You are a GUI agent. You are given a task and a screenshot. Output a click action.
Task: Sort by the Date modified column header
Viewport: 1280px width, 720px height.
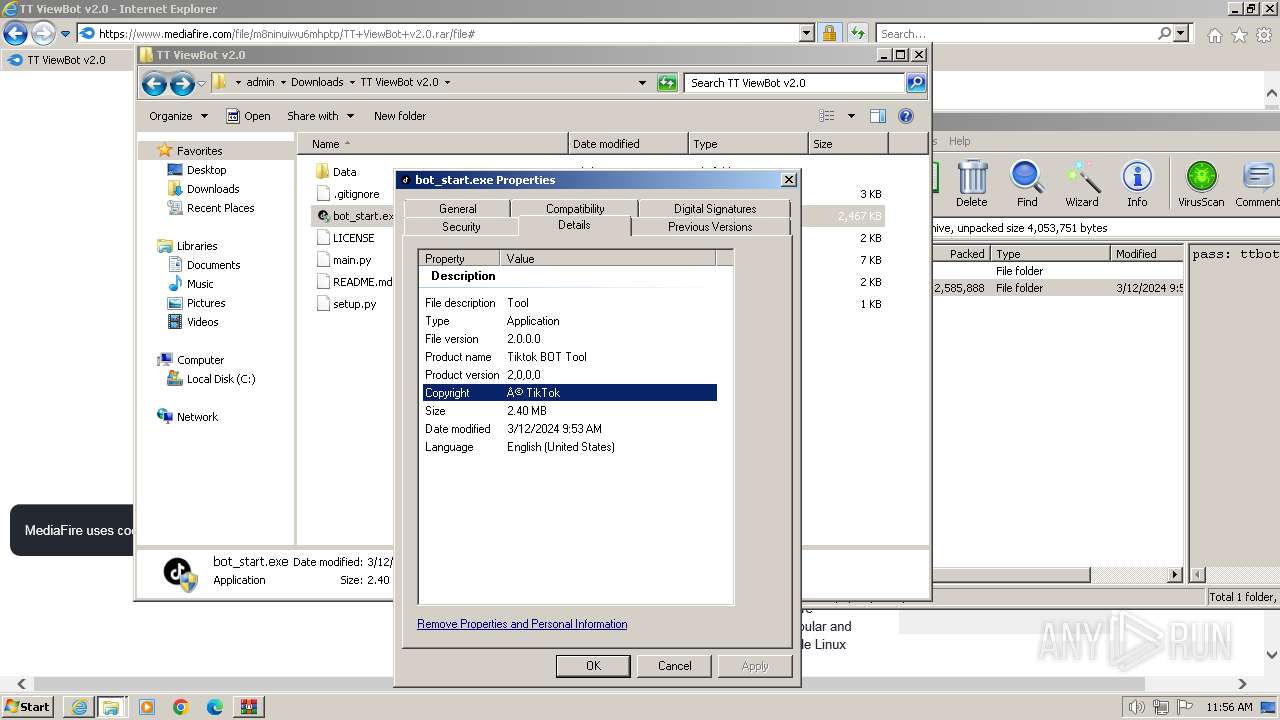pyautogui.click(x=628, y=144)
